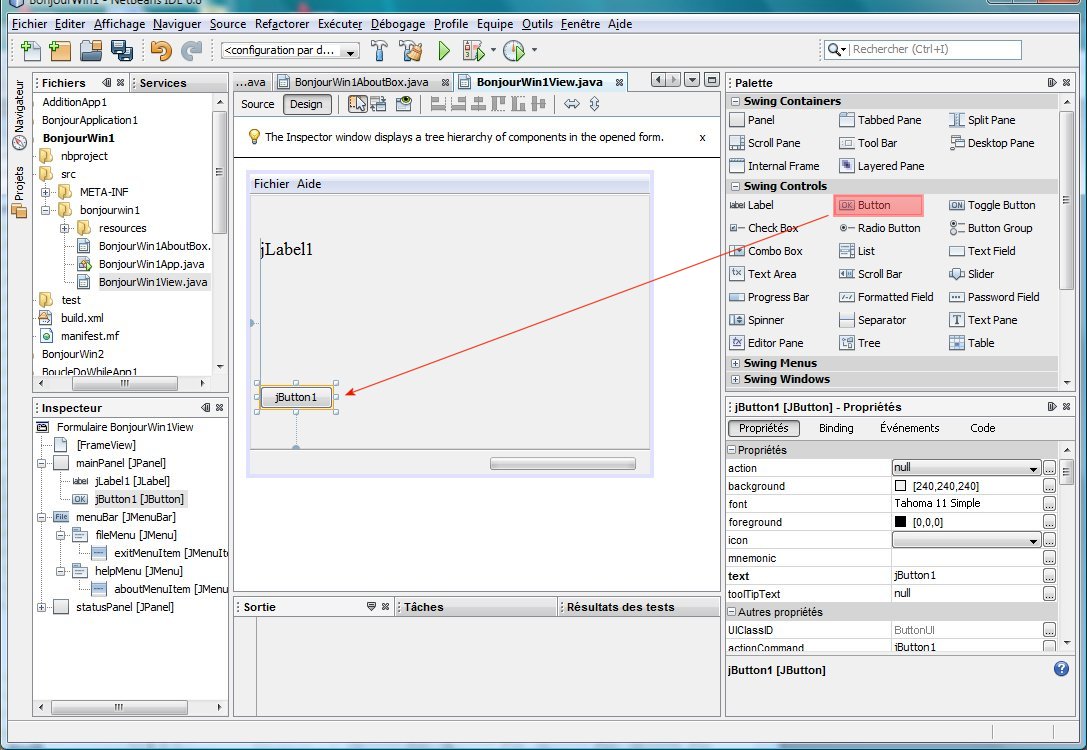The image size is (1087, 750).
Task: Switch to the Événements properties tab
Action: click(910, 428)
